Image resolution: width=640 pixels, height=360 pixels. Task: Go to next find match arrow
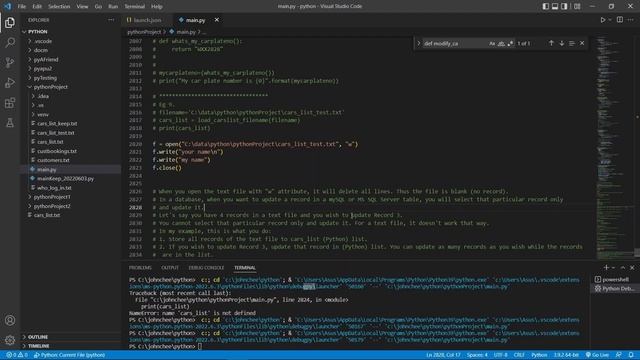(x=562, y=43)
